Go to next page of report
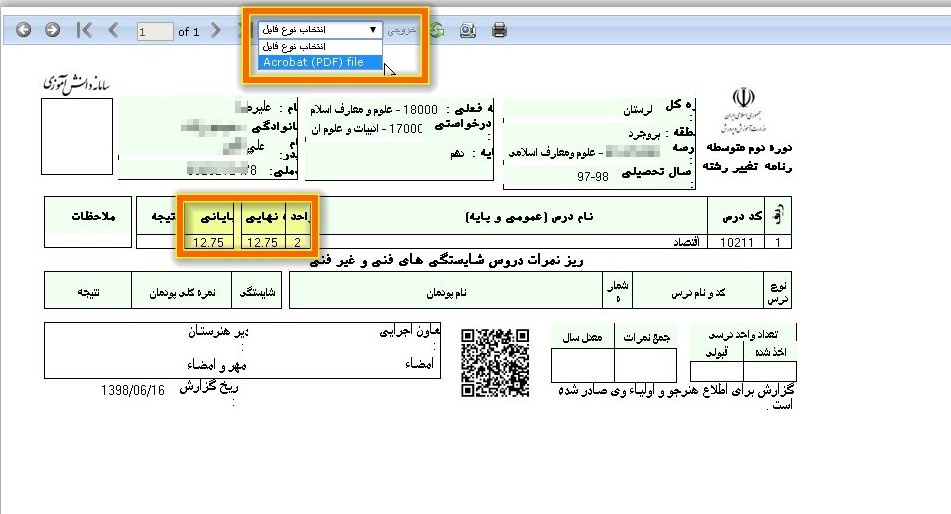The image size is (951, 514). click(x=216, y=31)
